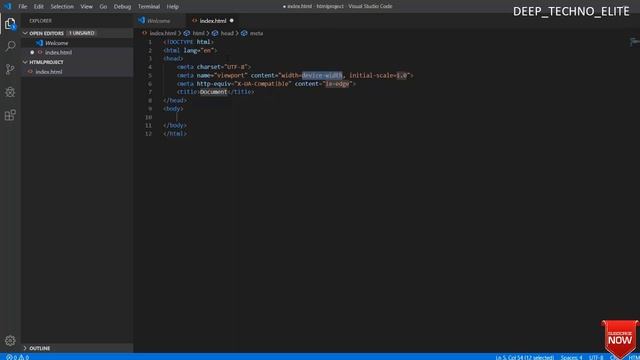
Task: Click the html symbol icon in breadcrumbs
Action: coord(187,33)
